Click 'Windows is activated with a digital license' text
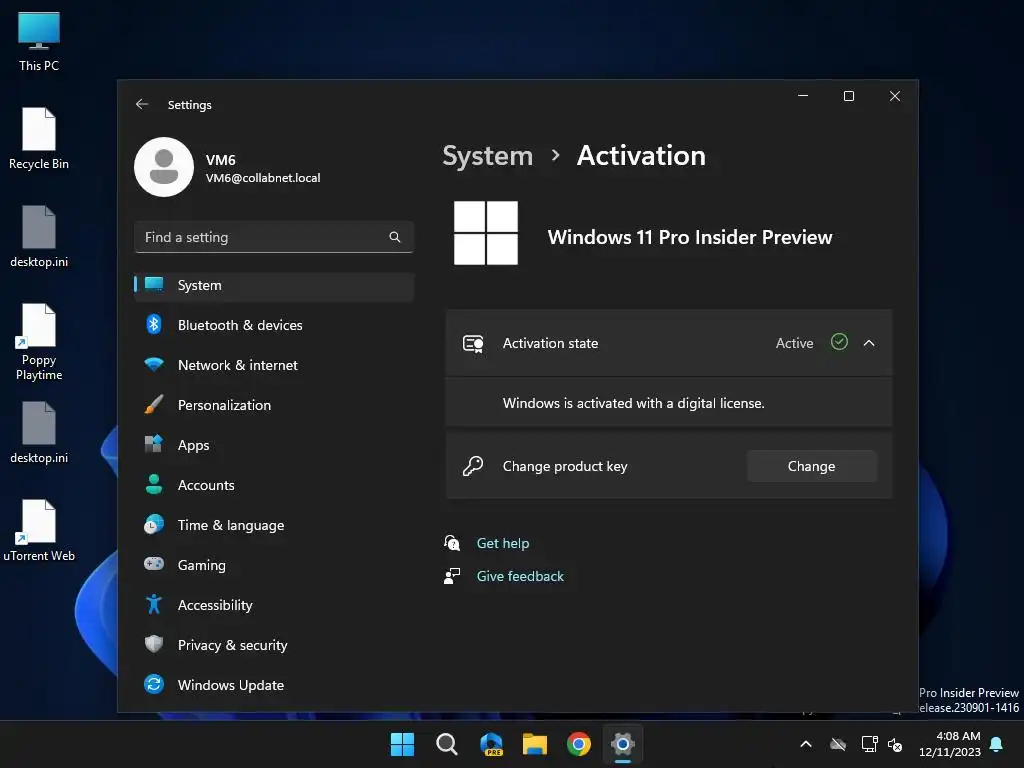The height and width of the screenshot is (768, 1024). pos(633,404)
